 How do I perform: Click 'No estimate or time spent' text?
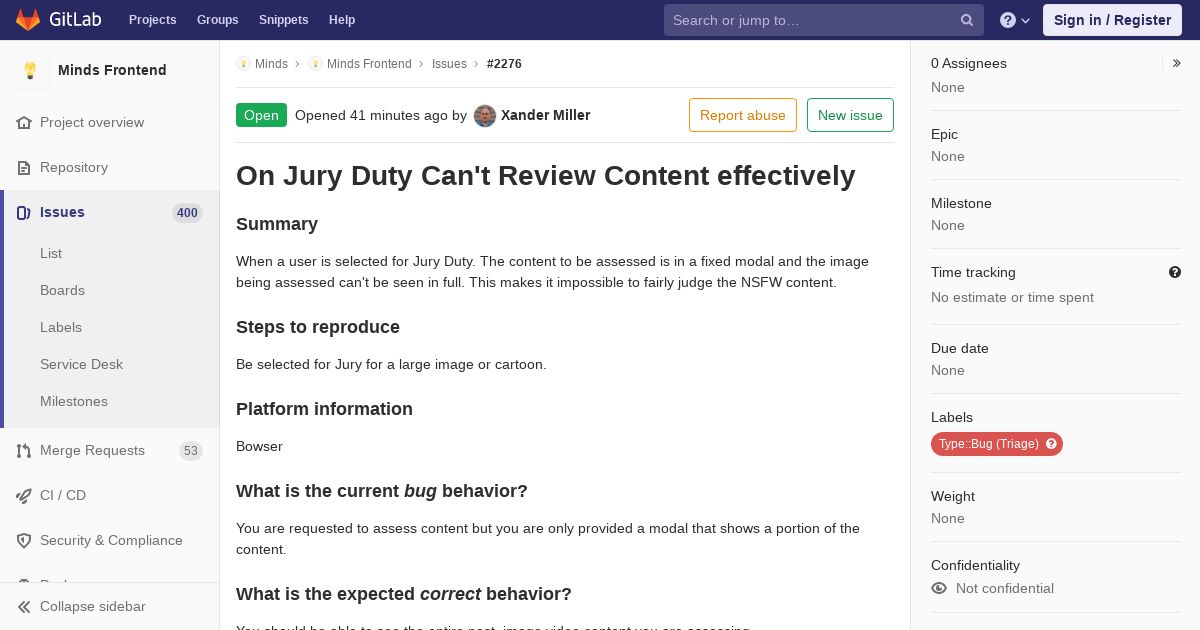click(x=1012, y=297)
